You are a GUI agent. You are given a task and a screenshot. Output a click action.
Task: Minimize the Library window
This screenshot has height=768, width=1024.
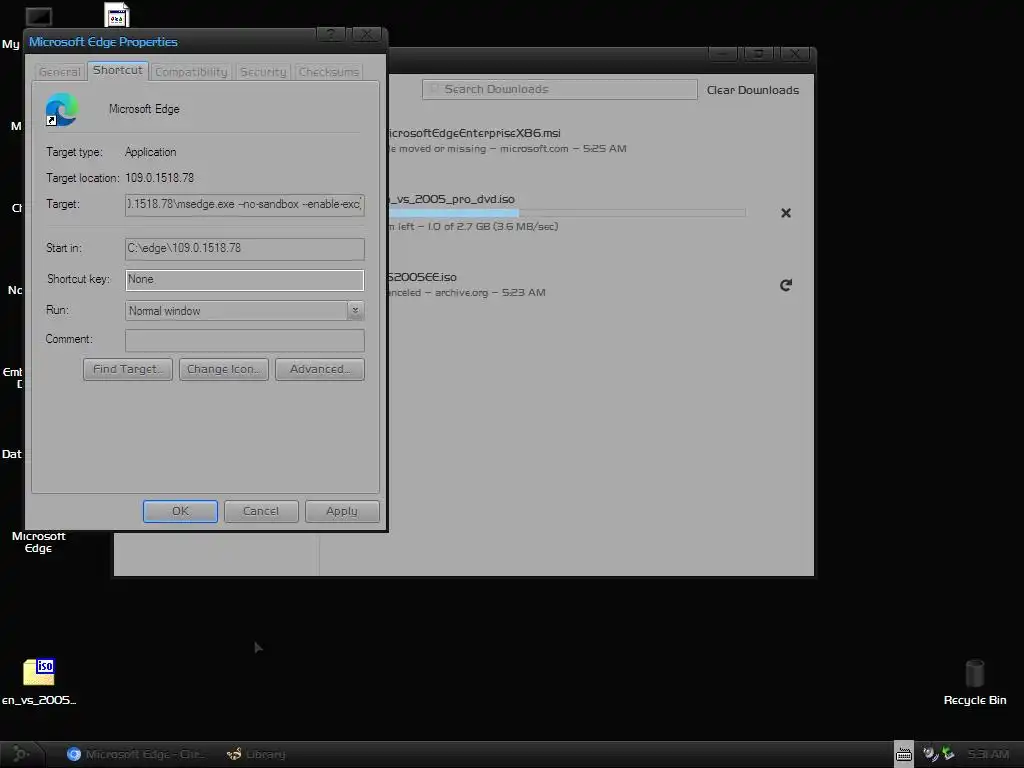pos(723,54)
